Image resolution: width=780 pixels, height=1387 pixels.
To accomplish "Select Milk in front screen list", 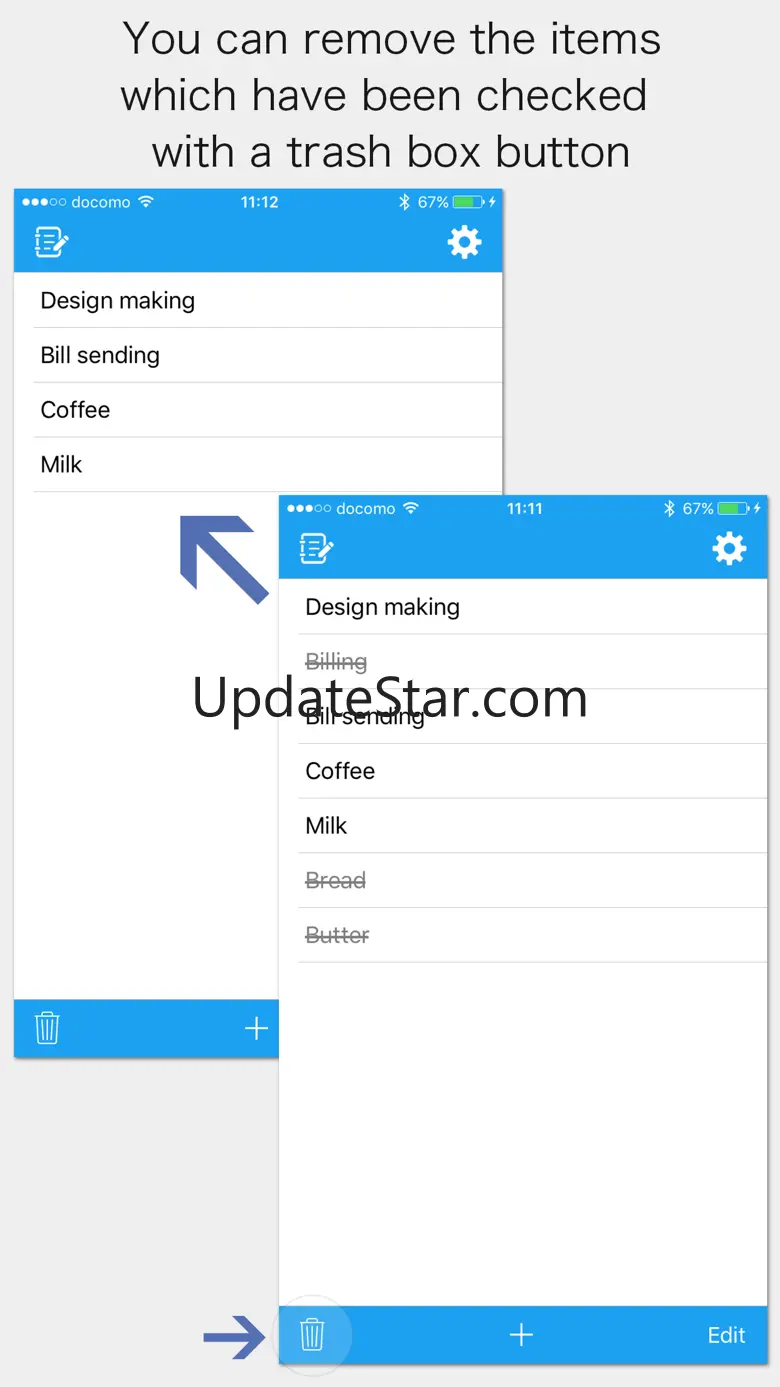I will pyautogui.click(x=523, y=826).
